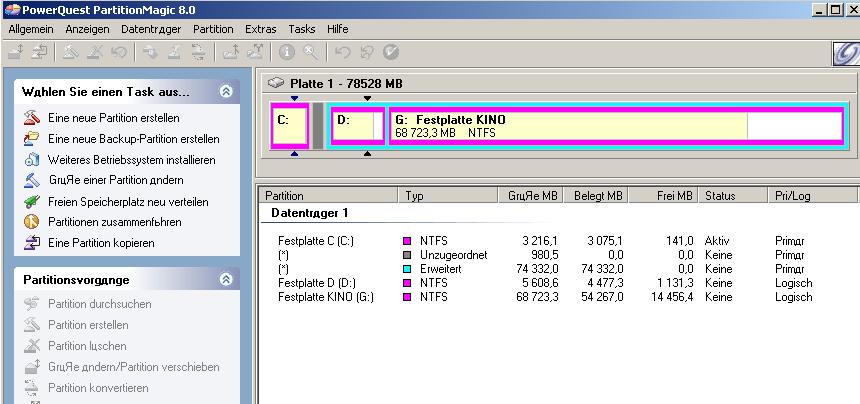Click 'Eine neue Backup-Partition erstellen' link
This screenshot has width=860, height=404.
click(x=134, y=139)
